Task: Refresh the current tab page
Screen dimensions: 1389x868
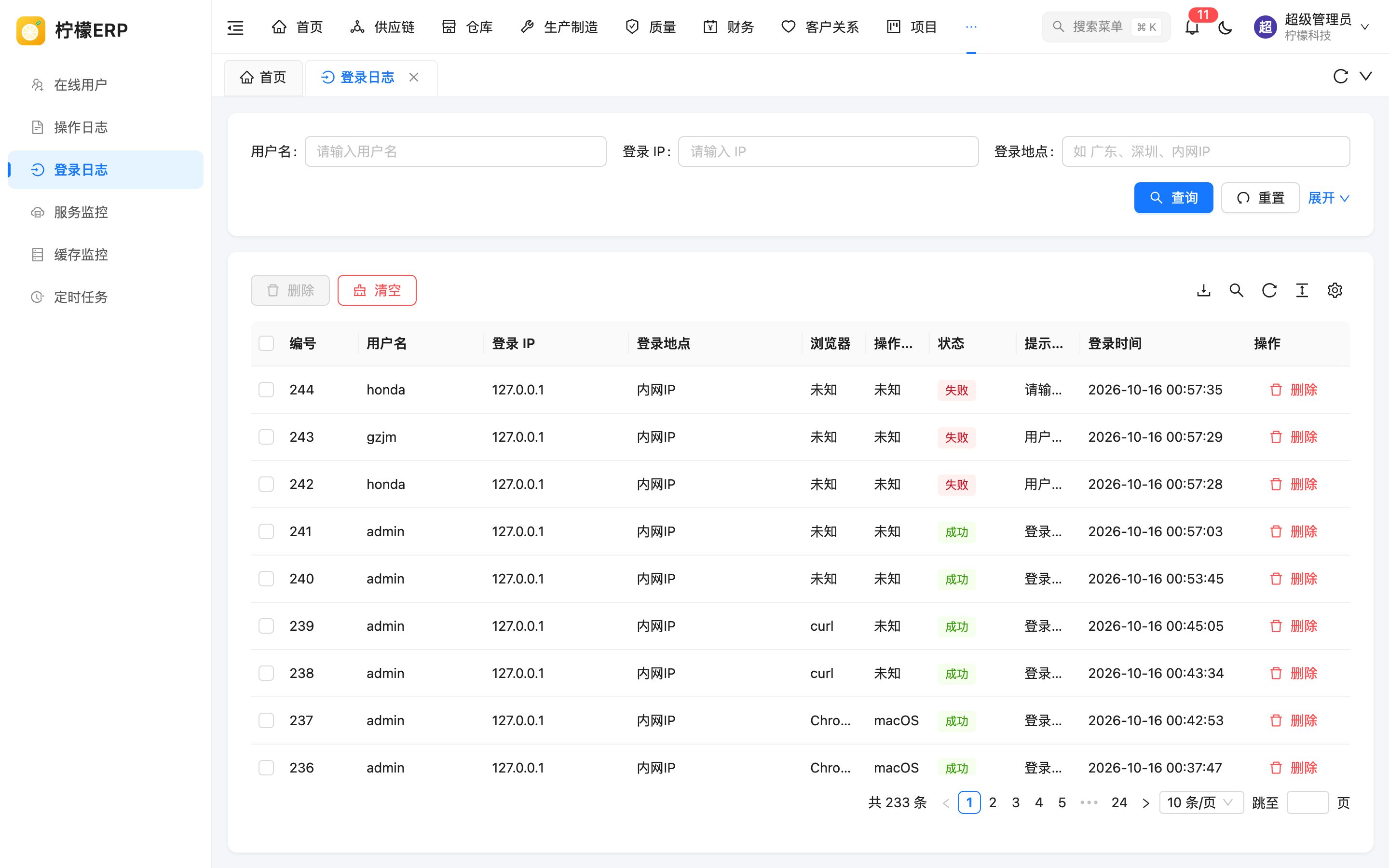Action: click(x=1340, y=76)
